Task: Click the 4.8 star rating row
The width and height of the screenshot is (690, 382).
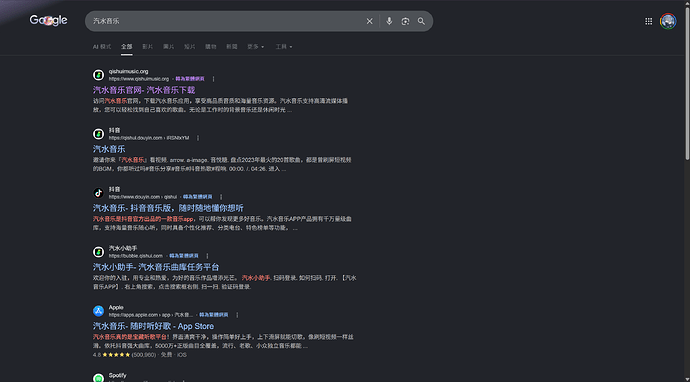Action: coord(140,355)
